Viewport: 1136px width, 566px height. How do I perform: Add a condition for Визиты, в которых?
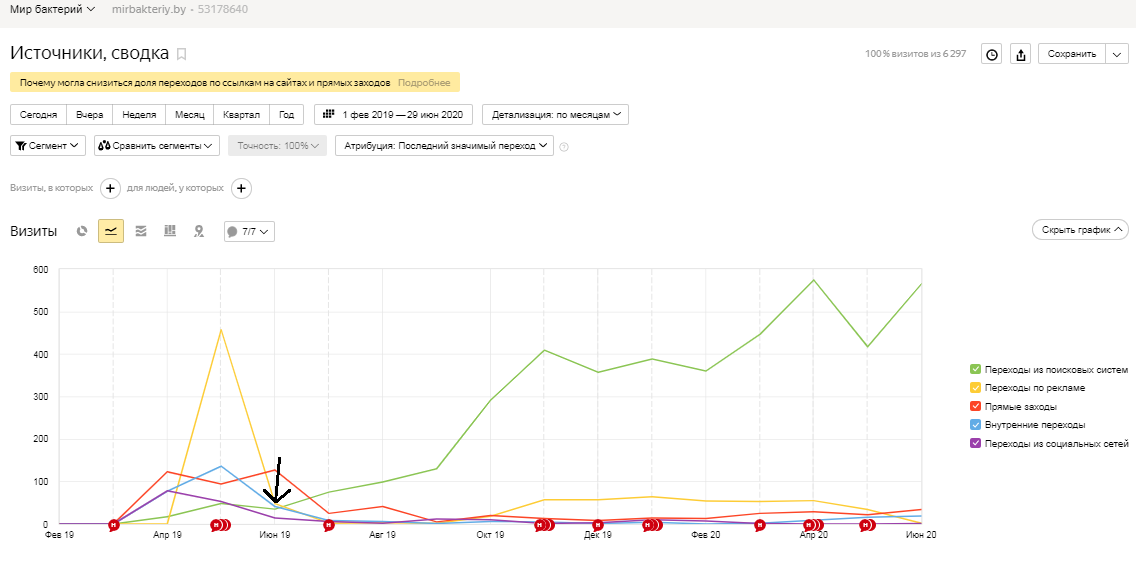110,188
